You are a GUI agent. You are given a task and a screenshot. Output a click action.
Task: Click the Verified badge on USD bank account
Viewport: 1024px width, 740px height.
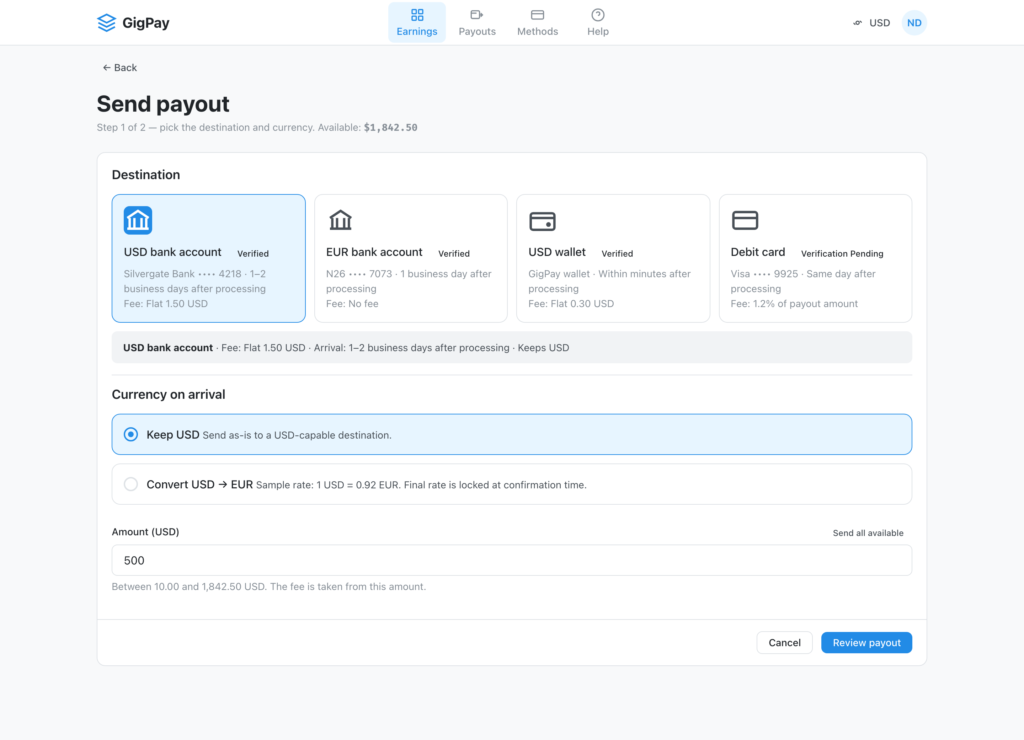(x=252, y=253)
